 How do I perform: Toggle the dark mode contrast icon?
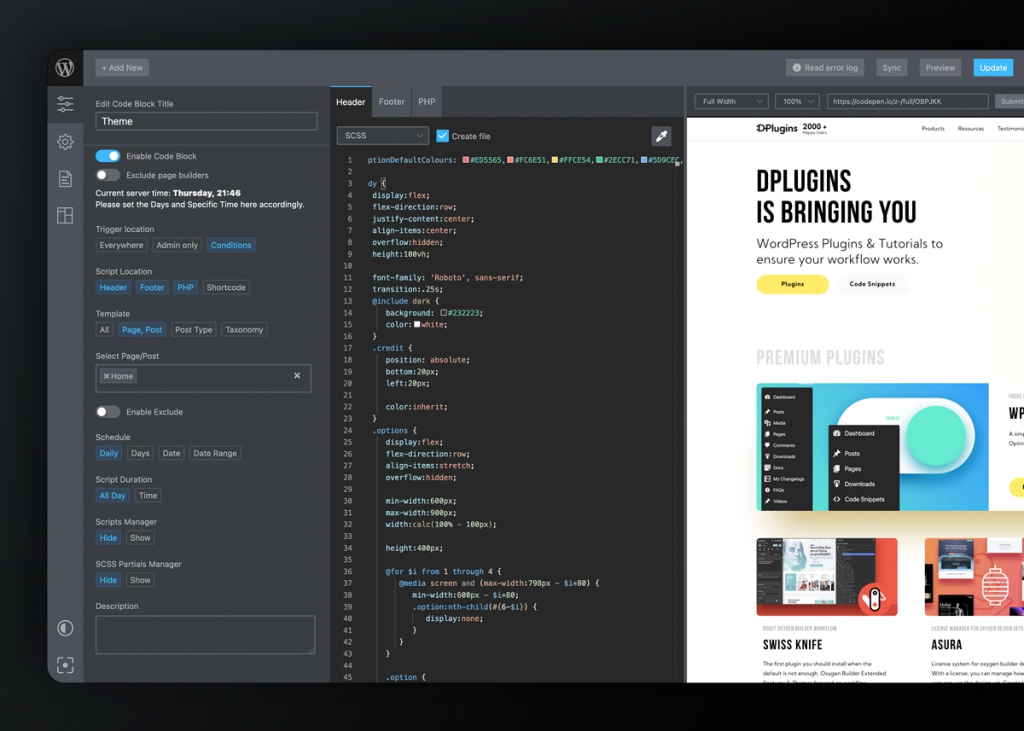[x=65, y=628]
